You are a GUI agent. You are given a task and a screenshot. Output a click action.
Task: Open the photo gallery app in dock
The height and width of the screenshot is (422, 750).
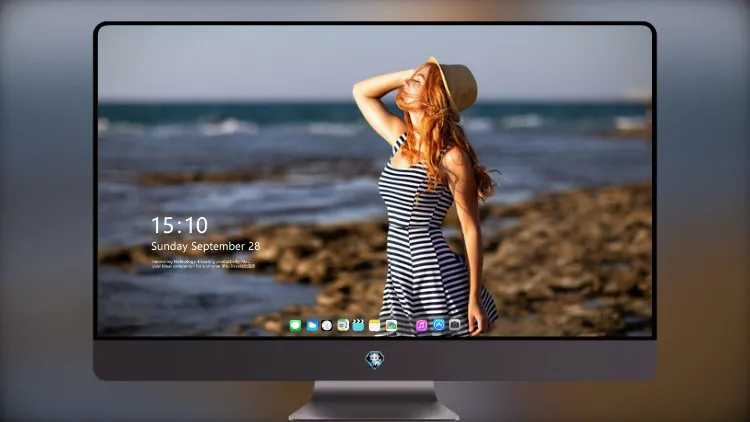click(x=391, y=326)
